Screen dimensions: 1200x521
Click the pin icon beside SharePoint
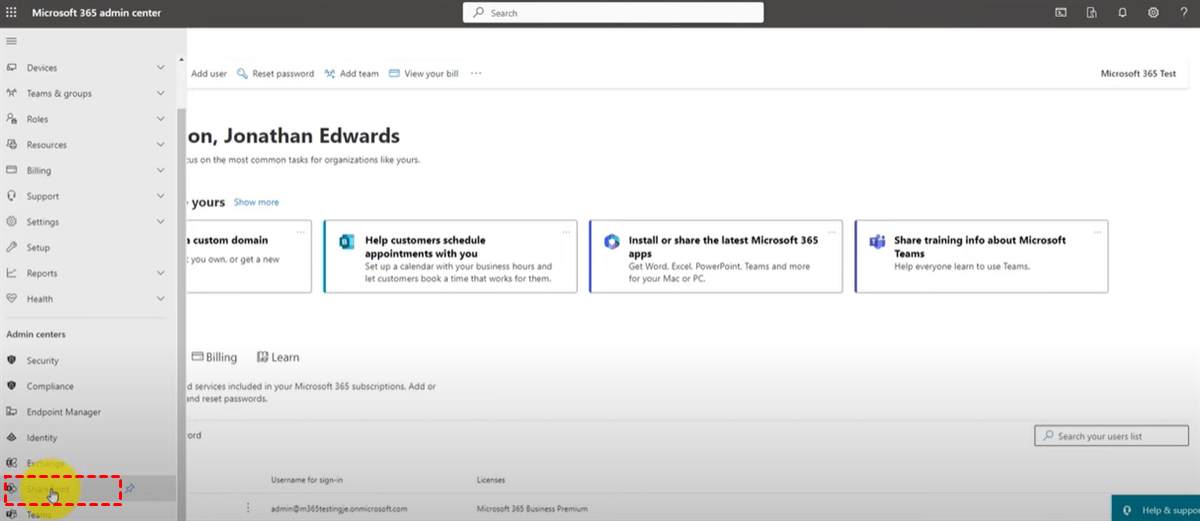pyautogui.click(x=131, y=489)
